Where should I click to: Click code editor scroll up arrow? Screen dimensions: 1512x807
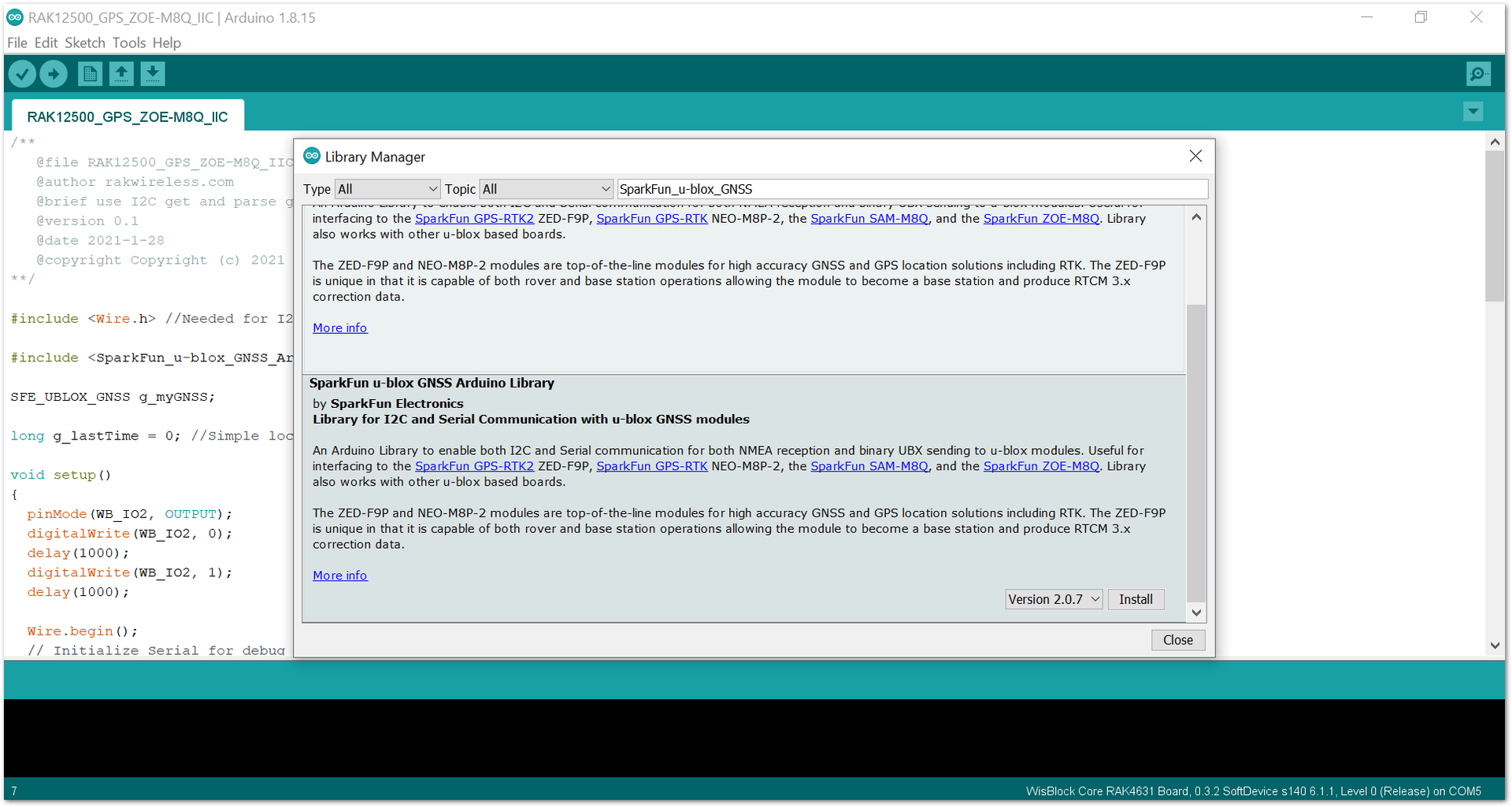[x=1495, y=142]
